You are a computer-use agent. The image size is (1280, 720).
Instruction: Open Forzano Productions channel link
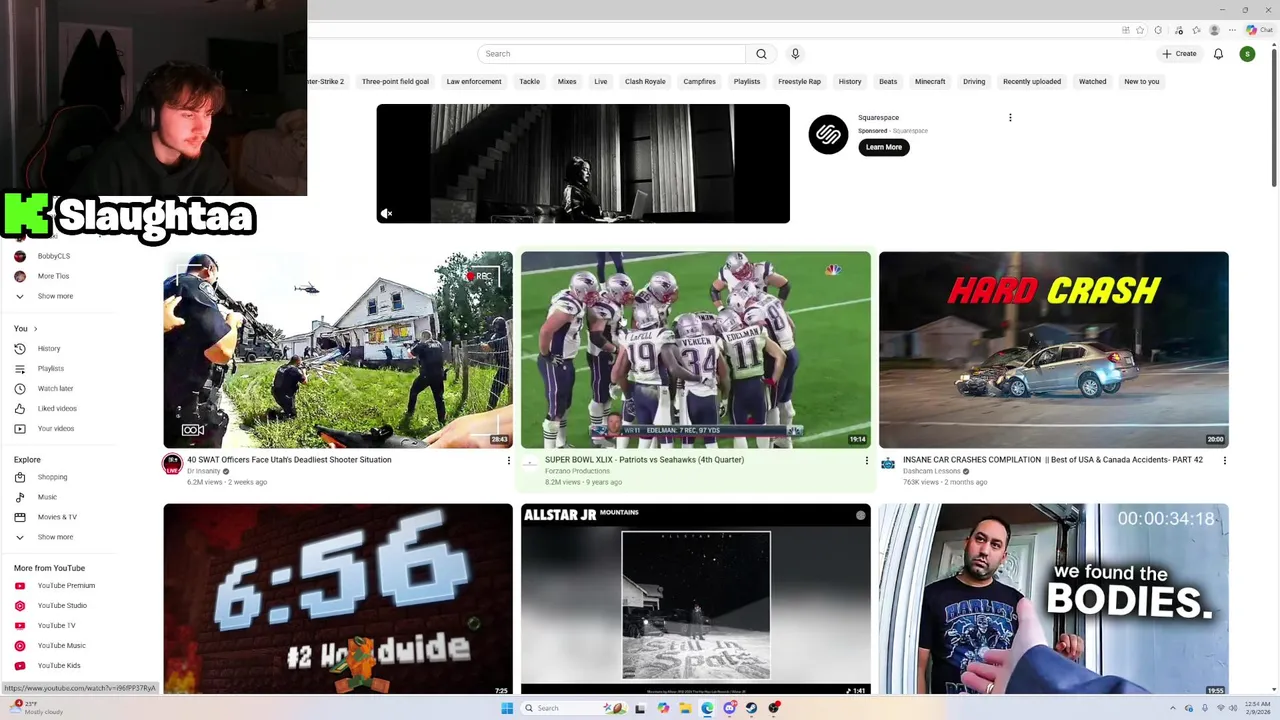click(x=577, y=471)
